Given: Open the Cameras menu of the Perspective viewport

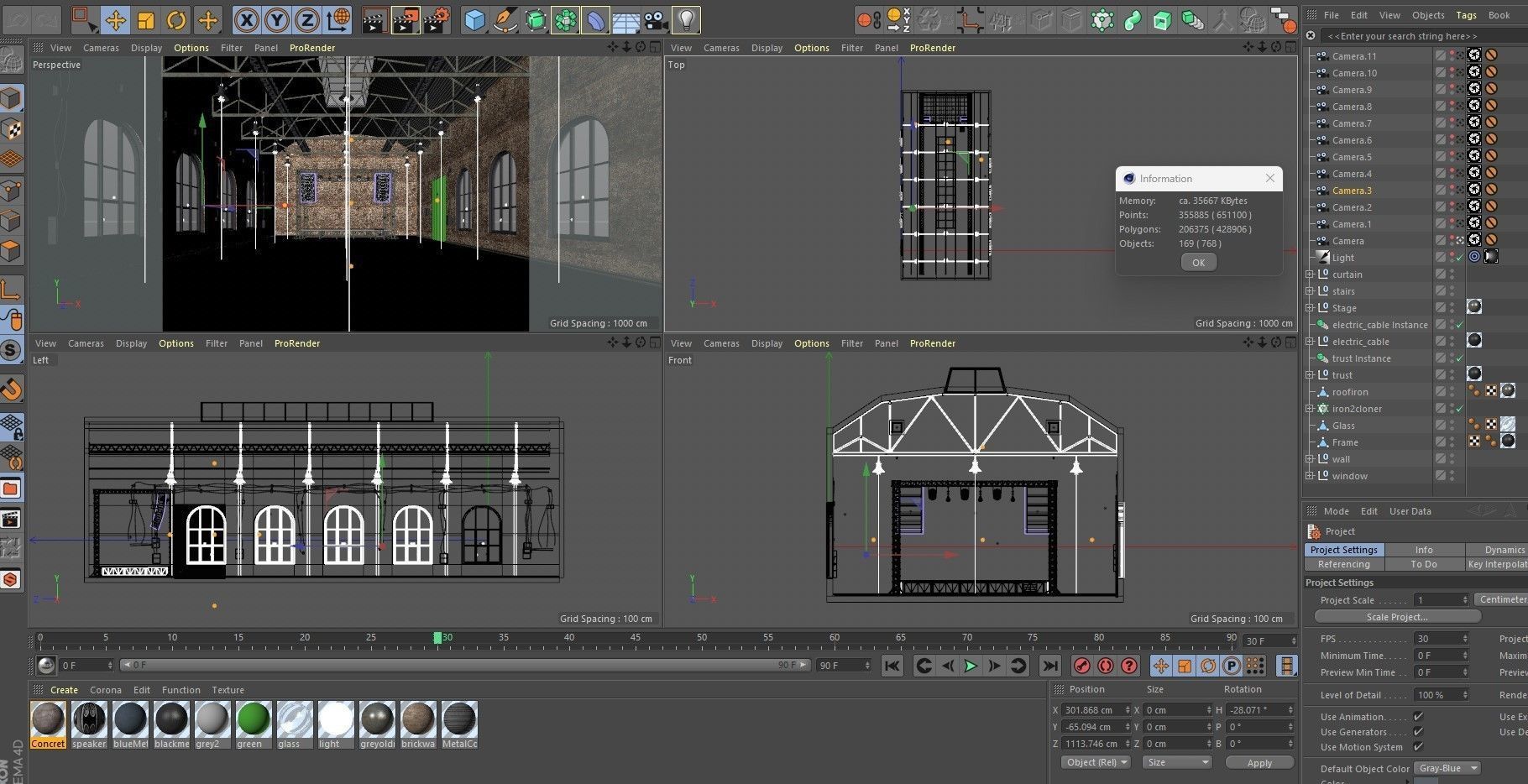Looking at the screenshot, I should point(101,48).
